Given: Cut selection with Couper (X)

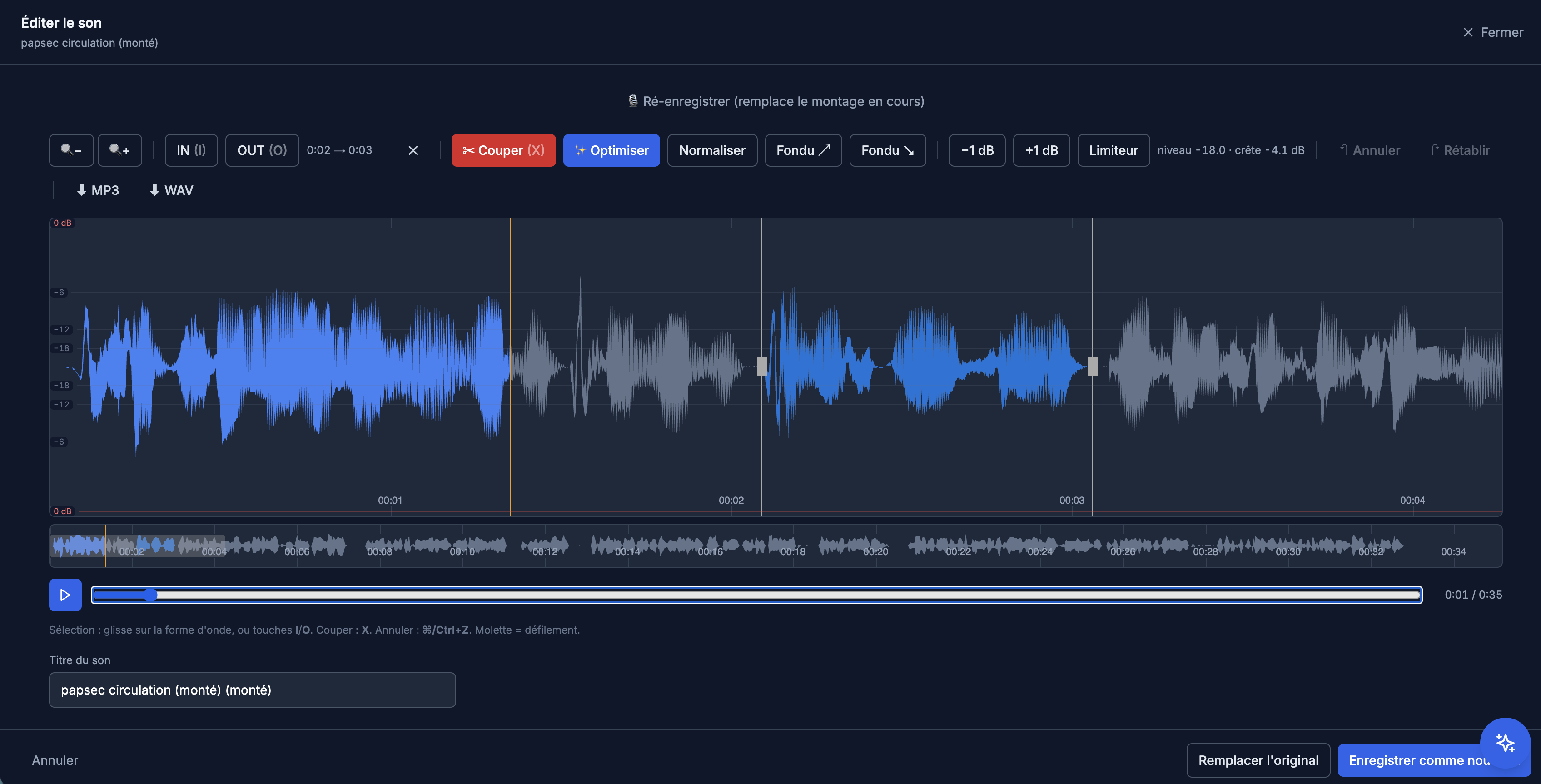Looking at the screenshot, I should [x=504, y=150].
